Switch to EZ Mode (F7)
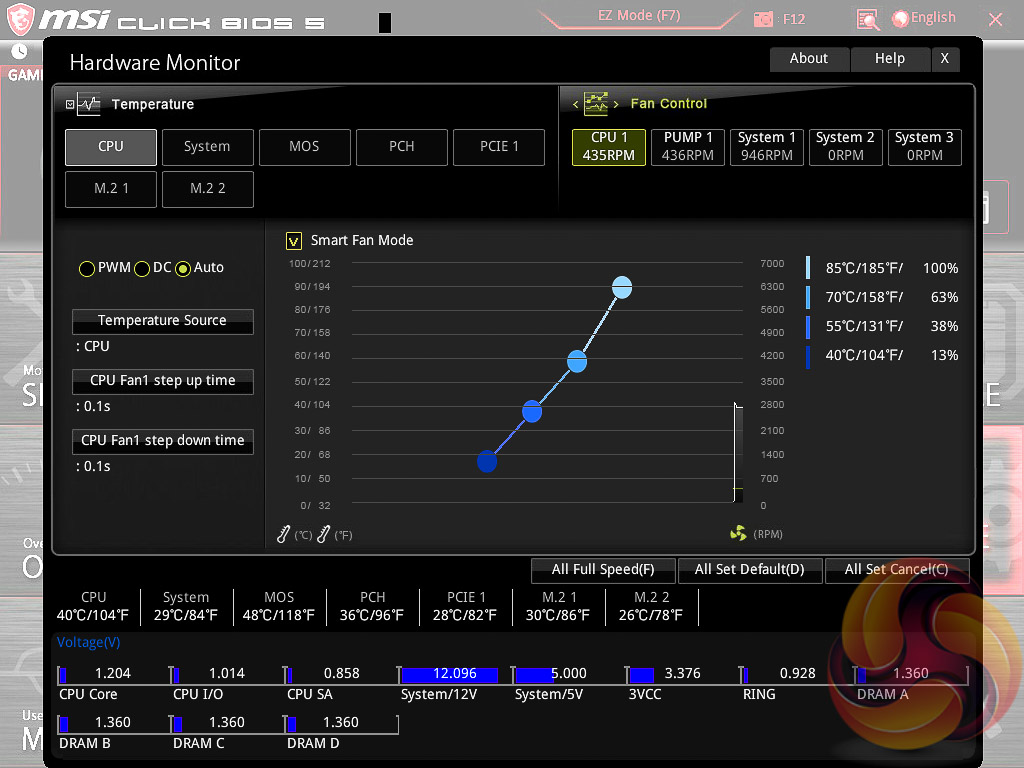This screenshot has width=1024, height=768. (639, 16)
